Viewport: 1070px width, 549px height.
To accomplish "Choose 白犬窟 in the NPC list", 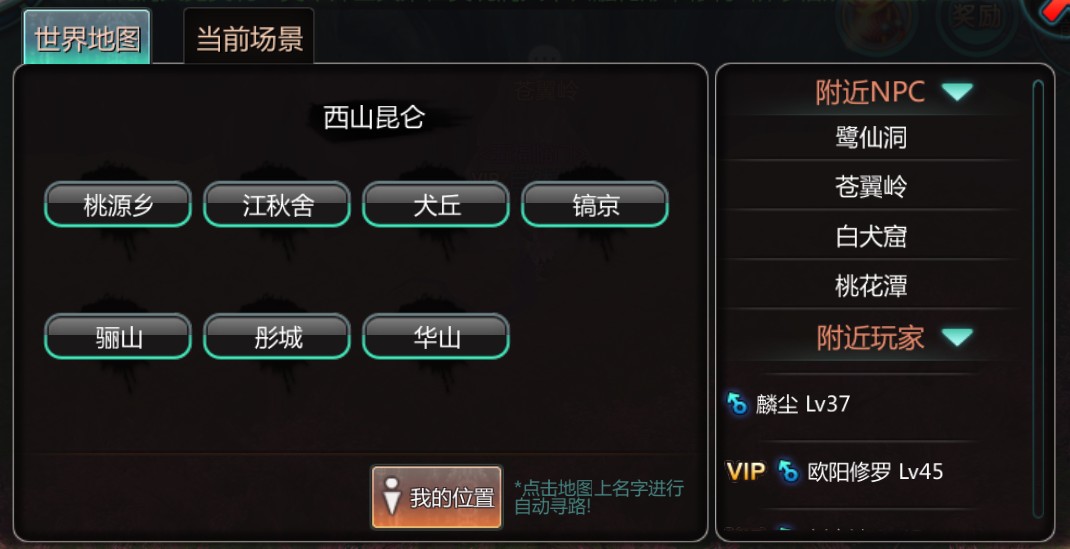I will coord(871,236).
